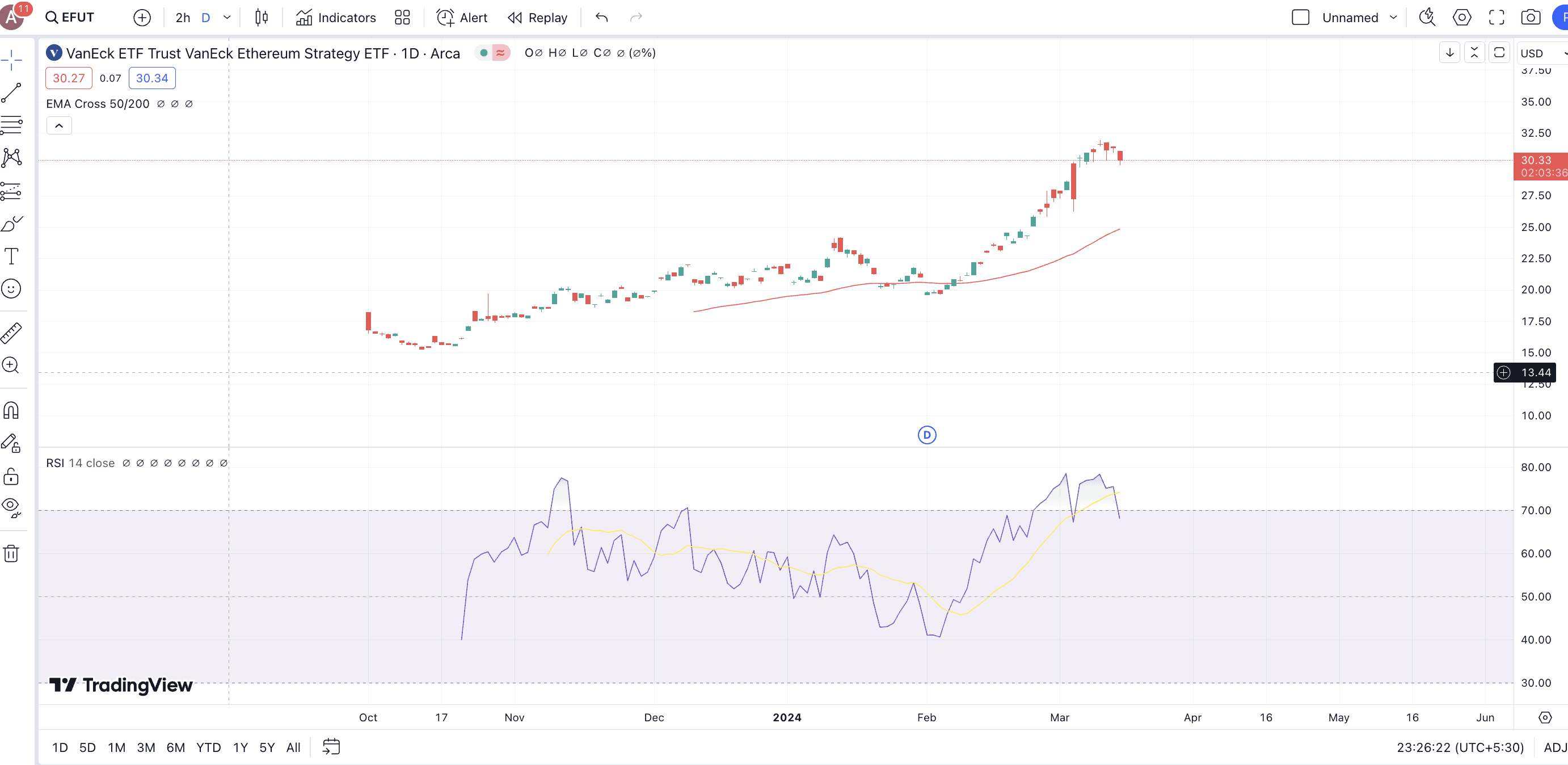Take a chart snapshot with camera icon
Image resolution: width=1568 pixels, height=765 pixels.
point(1530,18)
